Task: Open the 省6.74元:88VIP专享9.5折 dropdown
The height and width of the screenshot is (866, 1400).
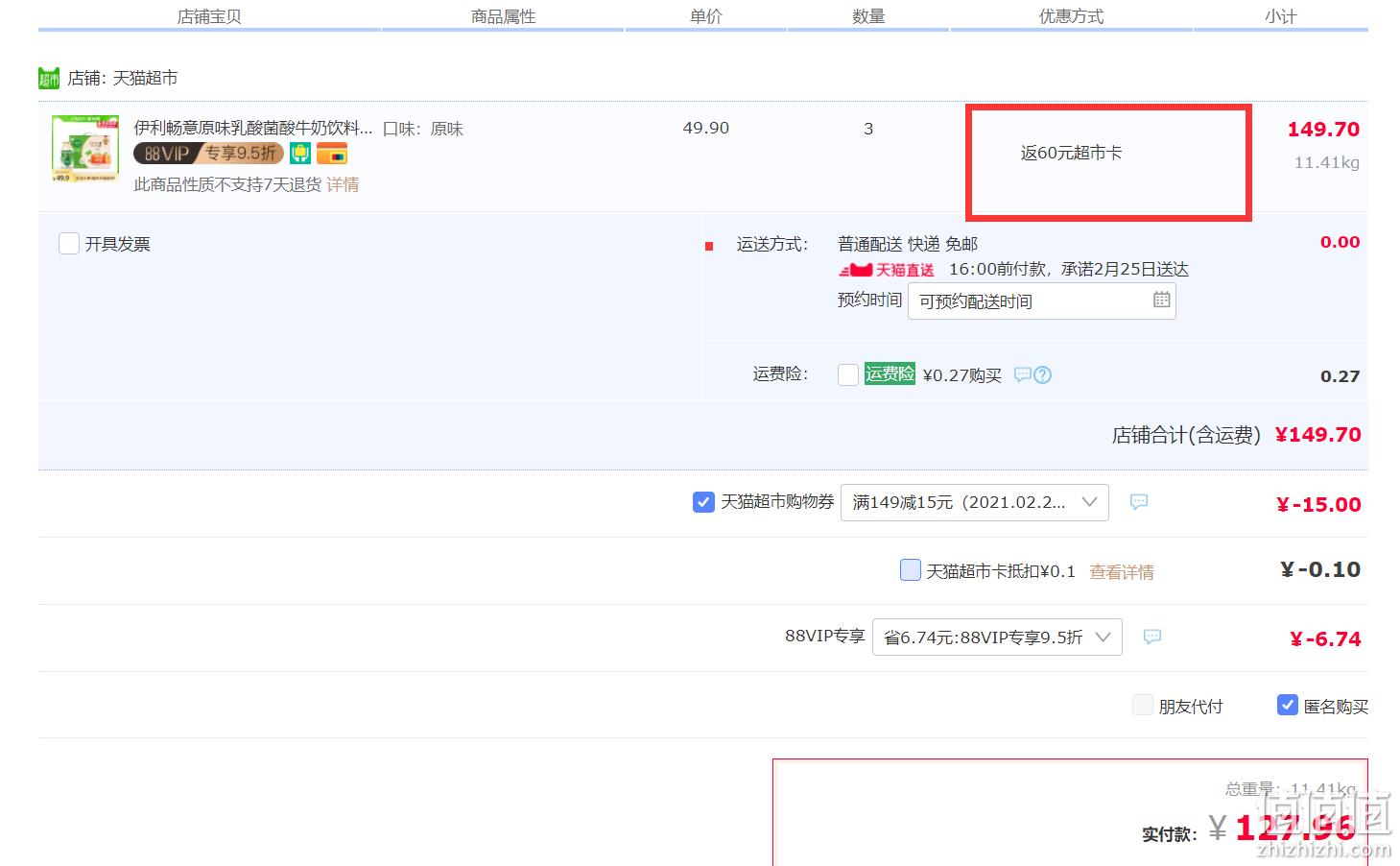Action: [997, 637]
